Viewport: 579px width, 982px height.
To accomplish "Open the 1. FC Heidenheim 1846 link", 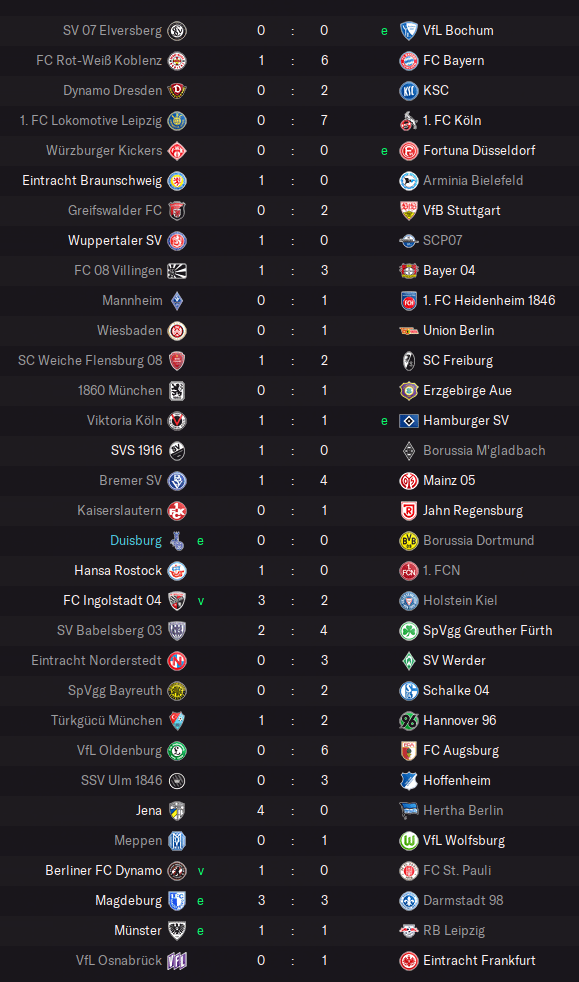I will coord(489,301).
